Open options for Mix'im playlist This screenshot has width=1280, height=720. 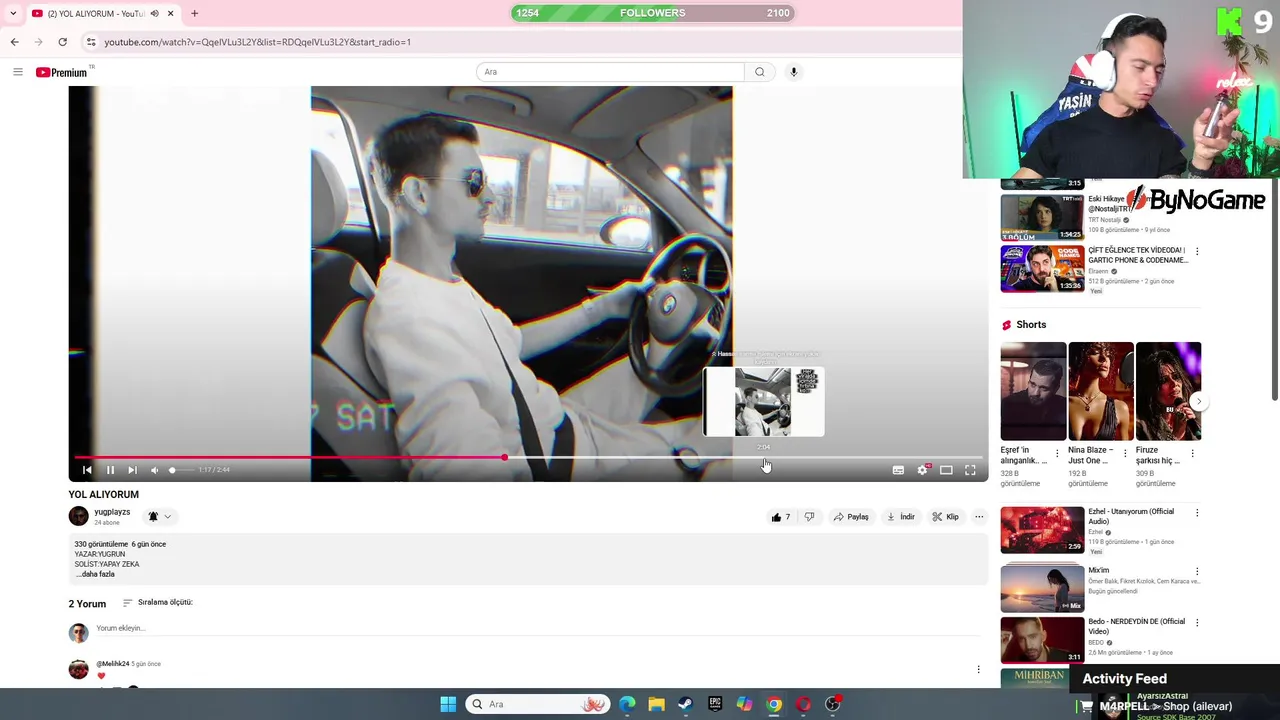point(1197,572)
